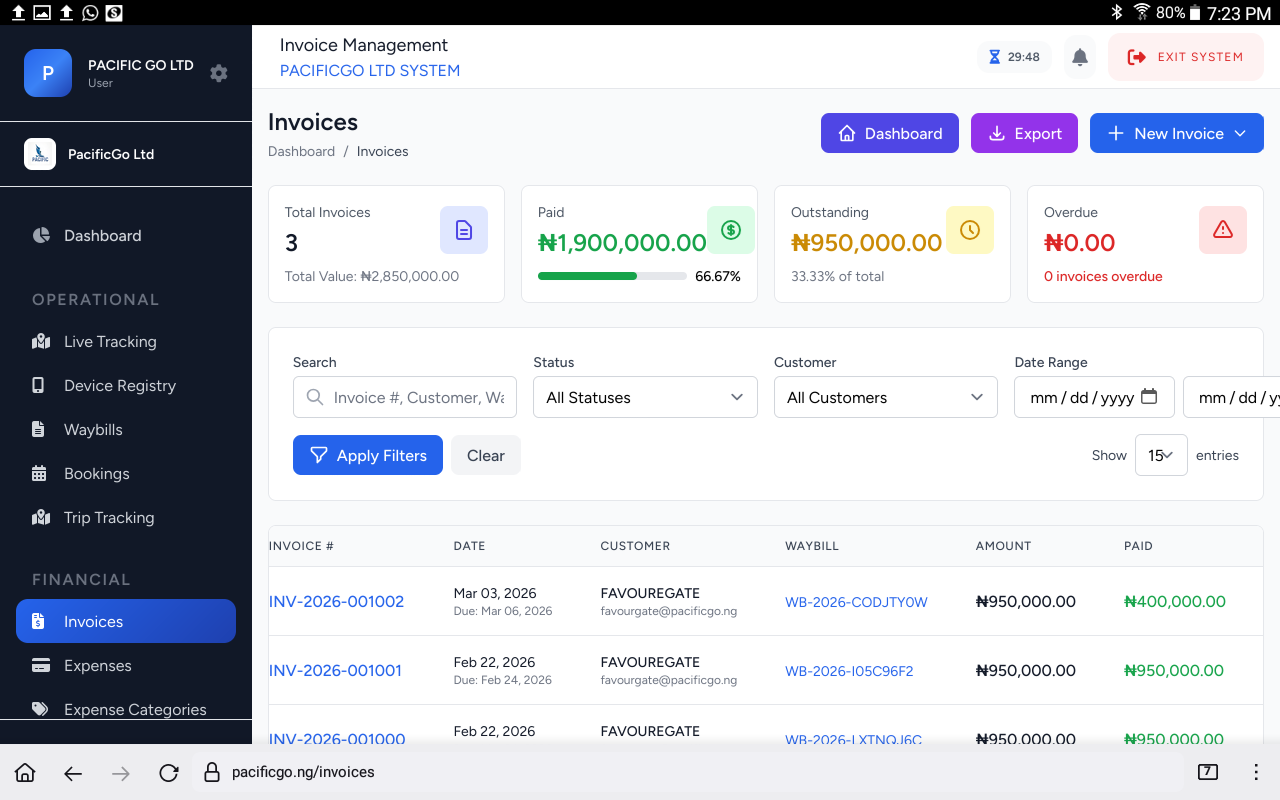This screenshot has height=800, width=1280.
Task: Click the PacificGo Ltd company logo
Action: tap(40, 154)
